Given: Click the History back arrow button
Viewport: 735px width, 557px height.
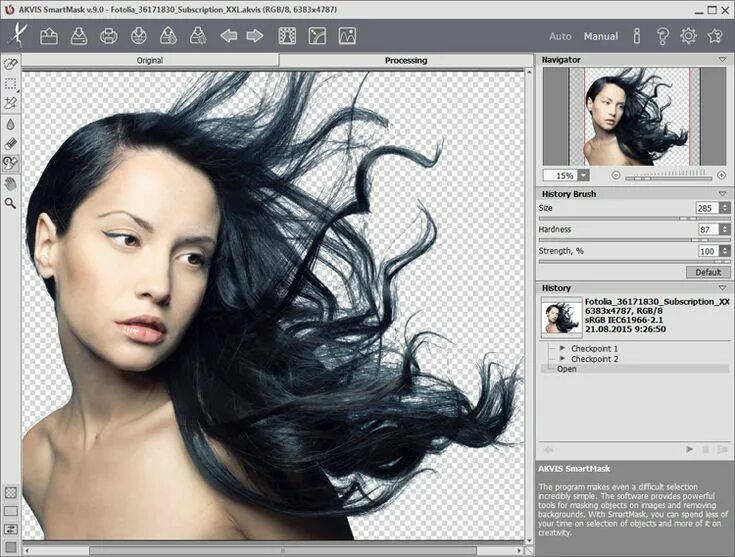Looking at the screenshot, I should coord(548,450).
